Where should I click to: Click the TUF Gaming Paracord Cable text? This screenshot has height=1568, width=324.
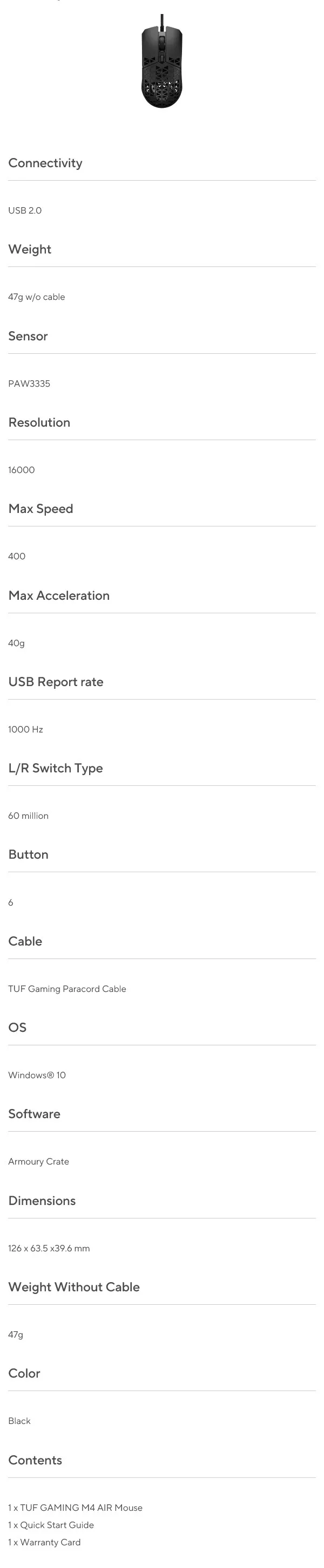pyautogui.click(x=67, y=989)
